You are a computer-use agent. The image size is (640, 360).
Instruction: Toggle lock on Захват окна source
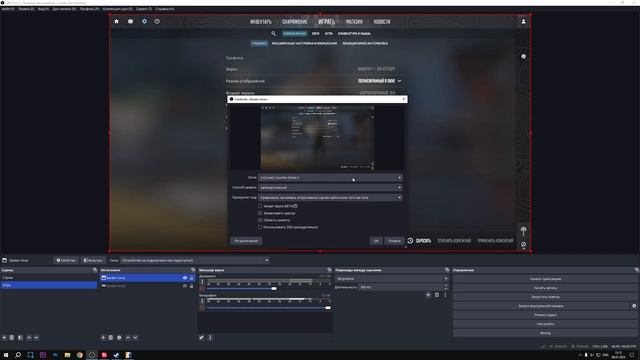(191, 278)
